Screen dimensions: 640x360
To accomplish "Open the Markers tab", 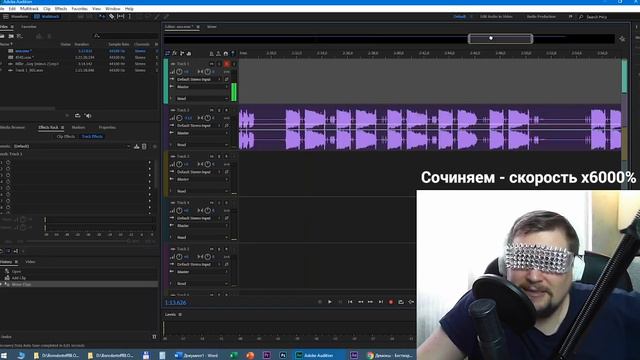I will click(78, 127).
